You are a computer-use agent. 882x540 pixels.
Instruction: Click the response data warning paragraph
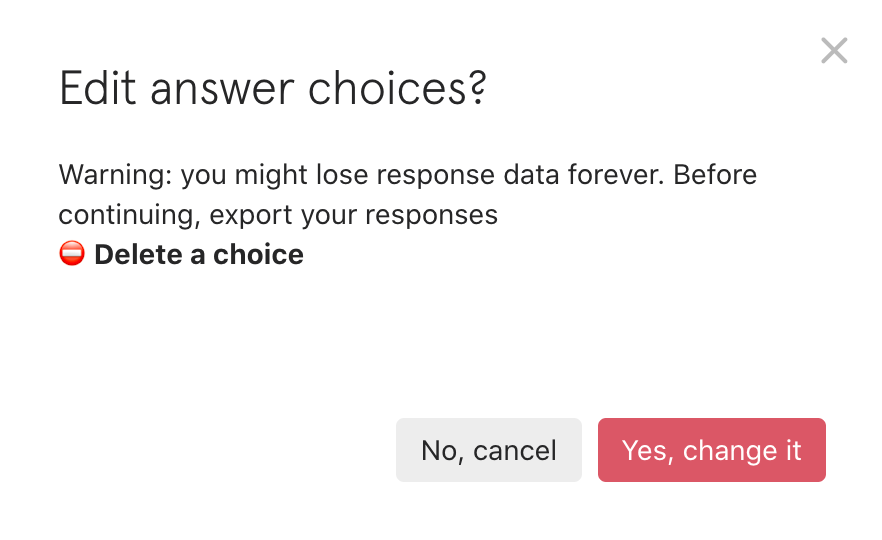click(x=408, y=195)
